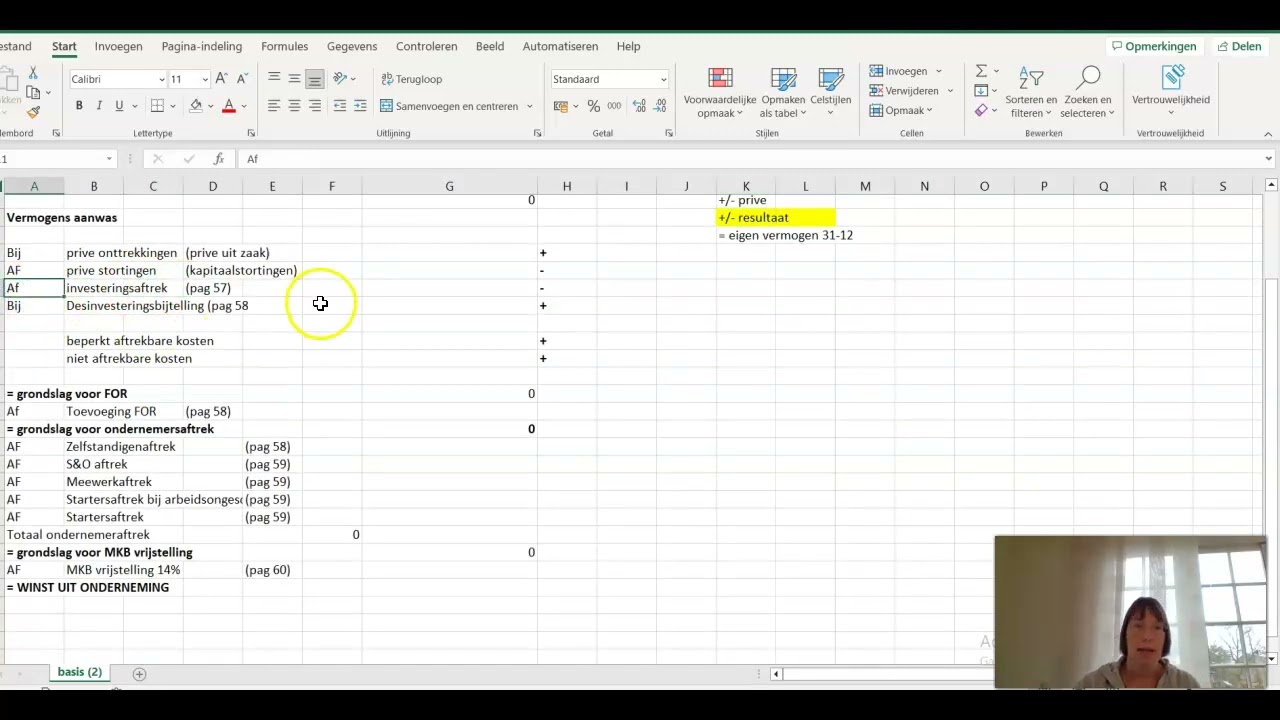Open Opmaken als tabel gallery
The height and width of the screenshot is (720, 1280).
point(783,93)
